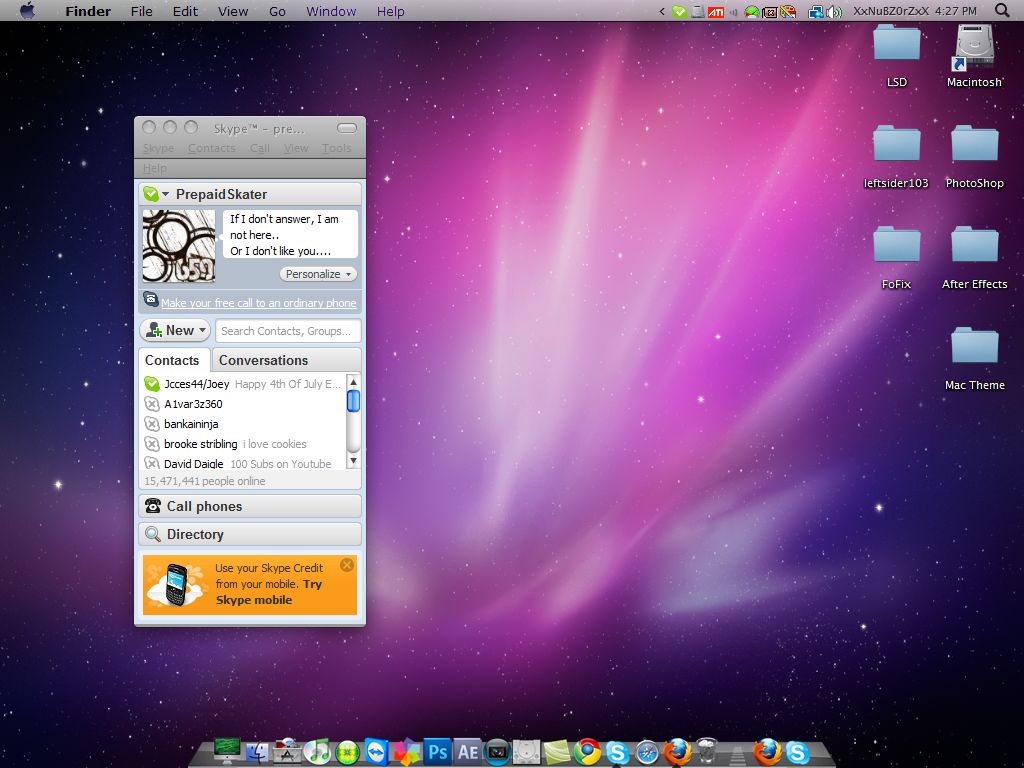This screenshot has height=768, width=1024.
Task: Open the Trash in the dock
Action: (707, 751)
